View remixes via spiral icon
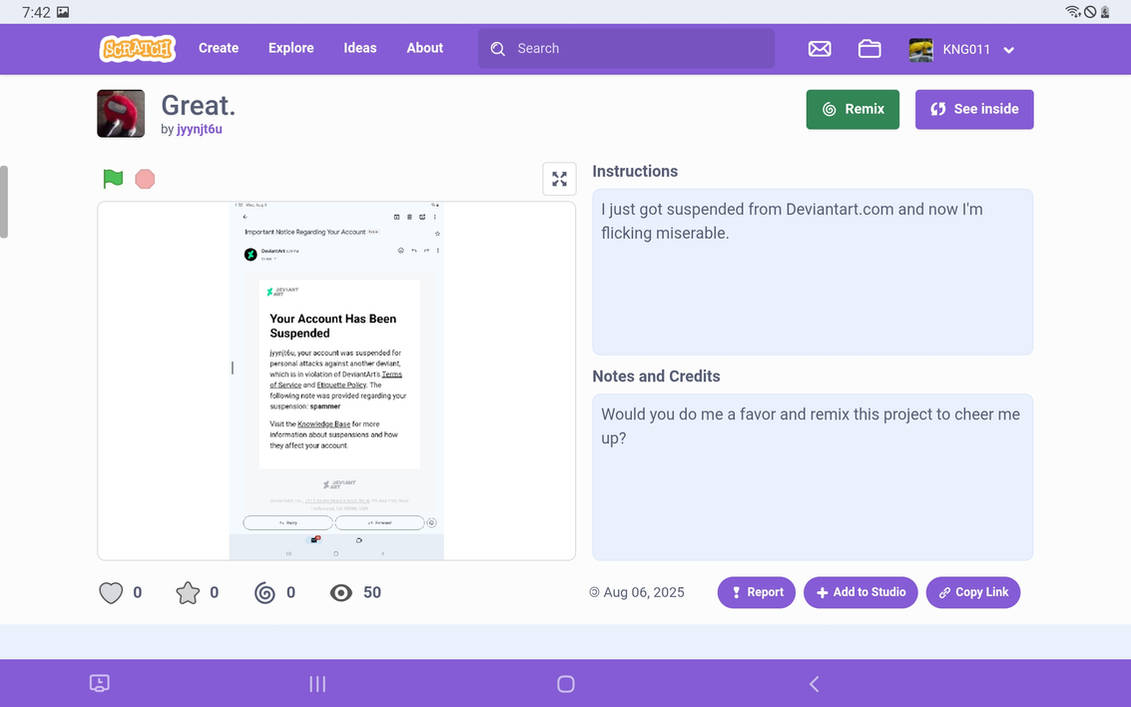The image size is (1131, 707). tap(265, 593)
